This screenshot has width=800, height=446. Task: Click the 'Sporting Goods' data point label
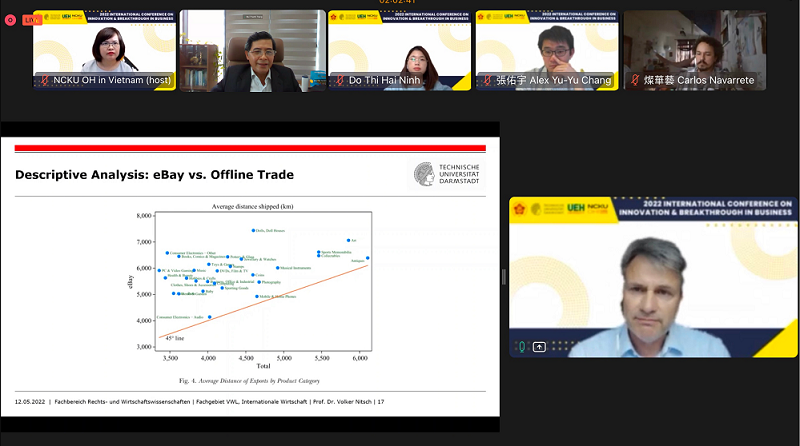pyautogui.click(x=237, y=288)
